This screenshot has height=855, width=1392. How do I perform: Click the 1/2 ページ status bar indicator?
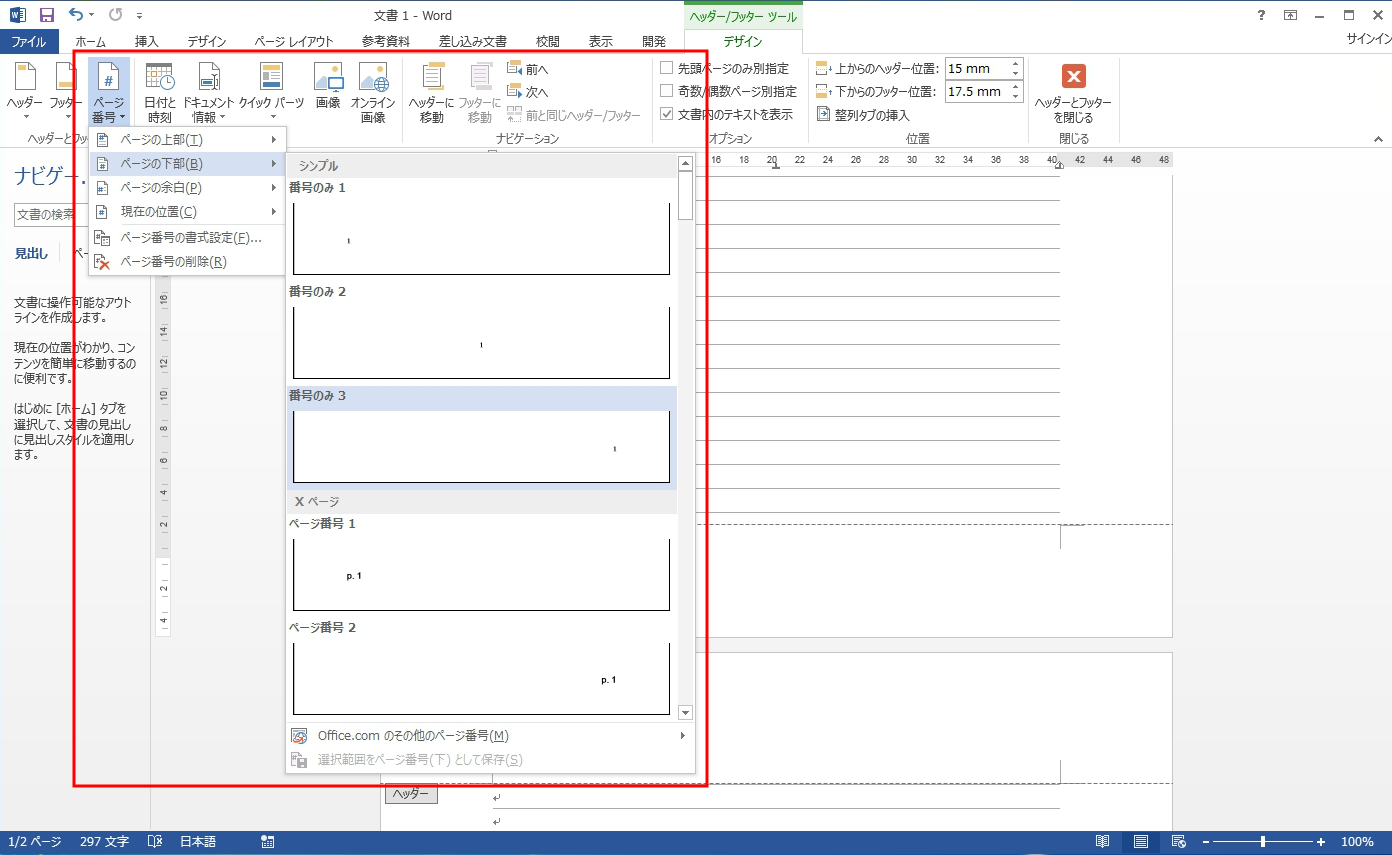pos(35,842)
